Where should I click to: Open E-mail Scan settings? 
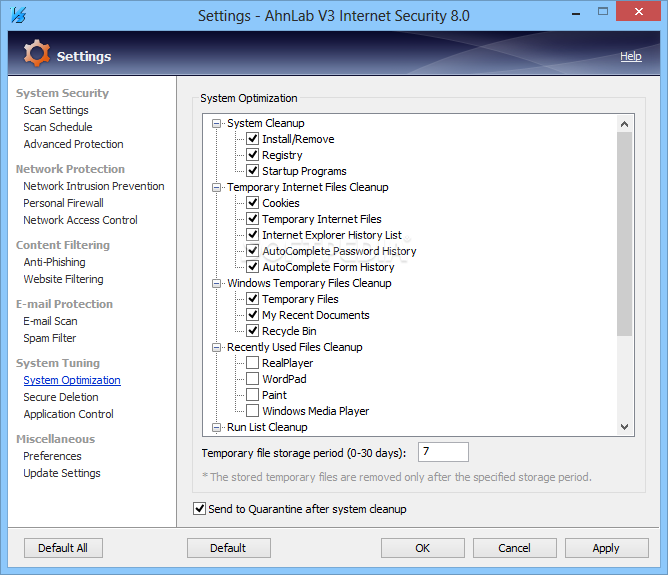50,321
